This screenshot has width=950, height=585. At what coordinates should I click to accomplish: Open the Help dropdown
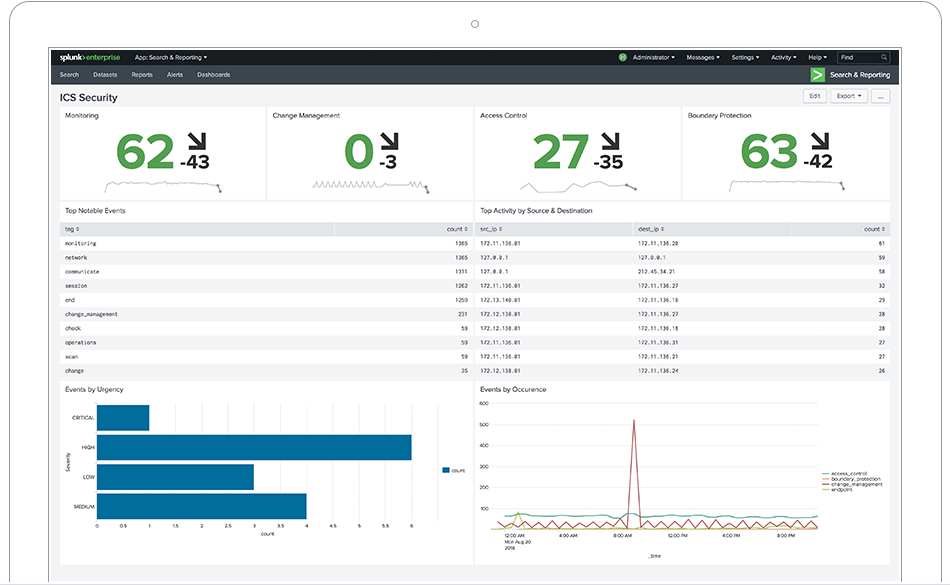pos(817,58)
